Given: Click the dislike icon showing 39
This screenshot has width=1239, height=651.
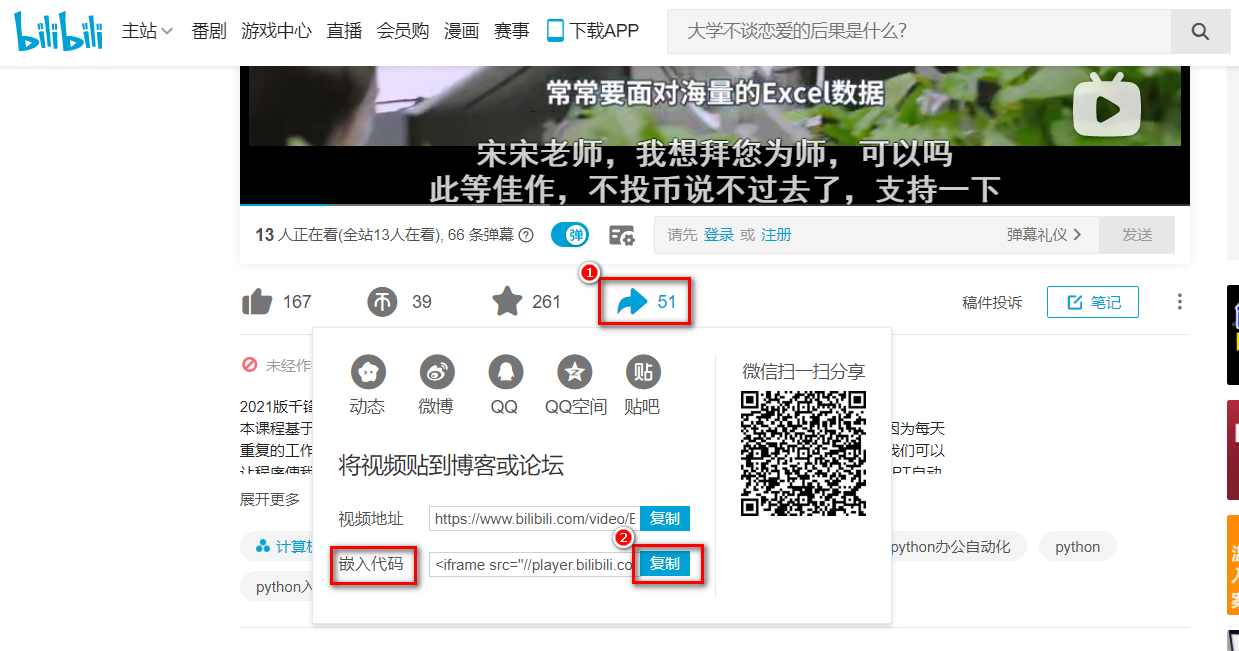Looking at the screenshot, I should 381,300.
